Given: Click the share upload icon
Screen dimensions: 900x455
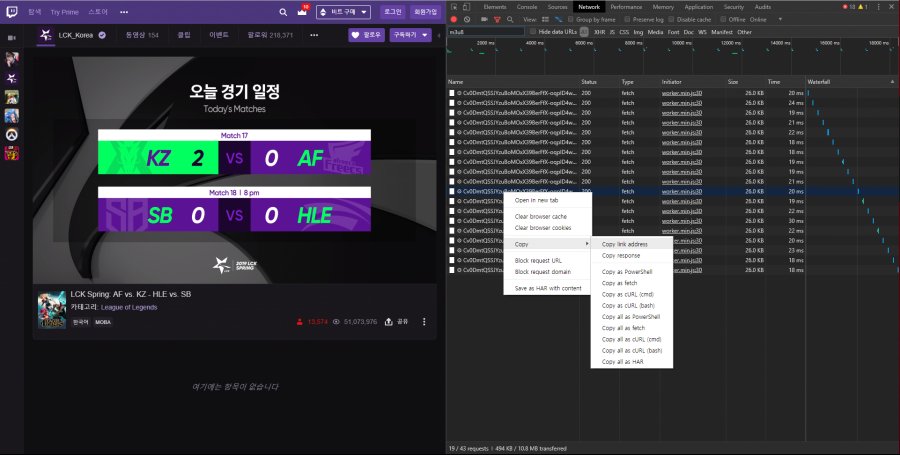Looking at the screenshot, I should click(389, 322).
